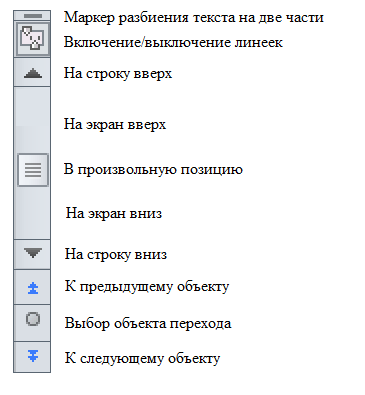This screenshot has width=365, height=395.
Task: Click label 'К следующему объекту'
Action: pos(142,358)
